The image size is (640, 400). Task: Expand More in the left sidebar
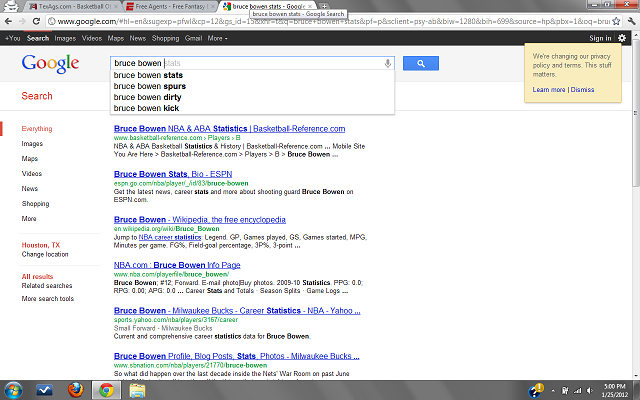pyautogui.click(x=29, y=218)
